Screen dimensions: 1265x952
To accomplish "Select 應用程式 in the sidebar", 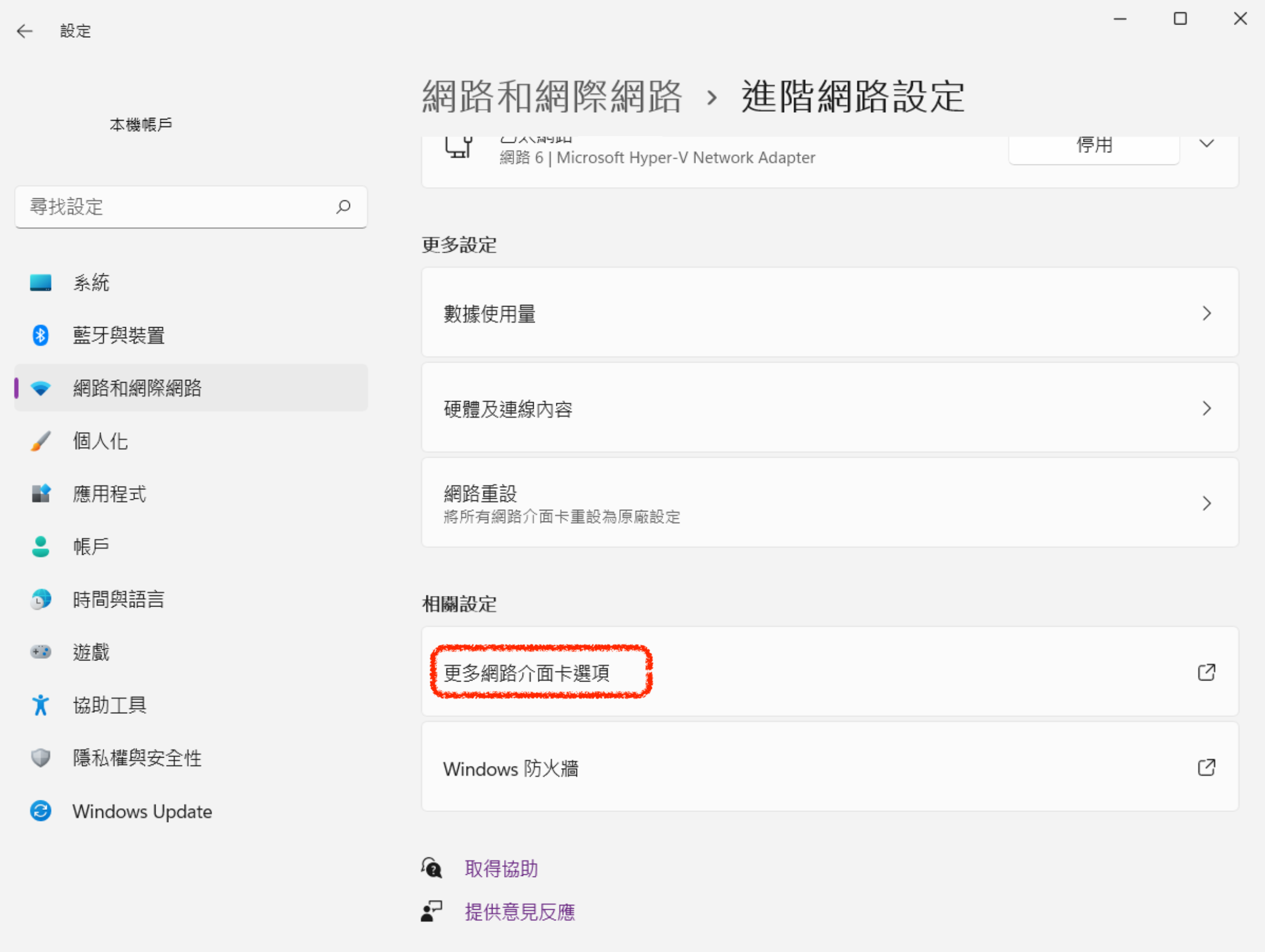I will click(x=109, y=494).
